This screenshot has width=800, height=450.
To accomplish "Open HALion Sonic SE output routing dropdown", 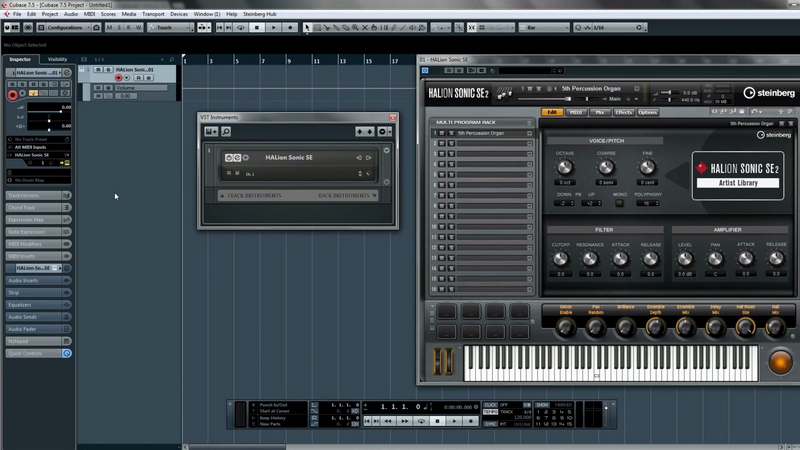I will 39,155.
